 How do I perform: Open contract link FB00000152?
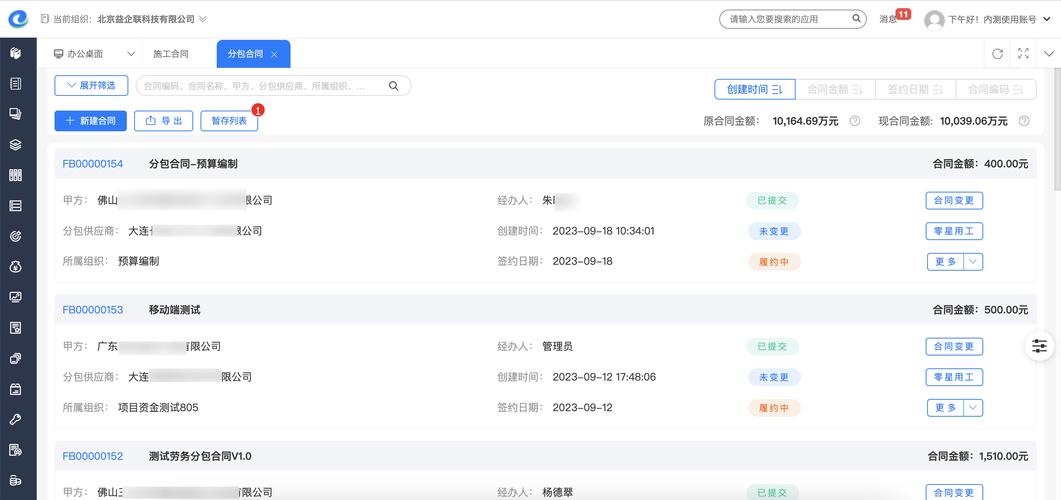[93, 456]
